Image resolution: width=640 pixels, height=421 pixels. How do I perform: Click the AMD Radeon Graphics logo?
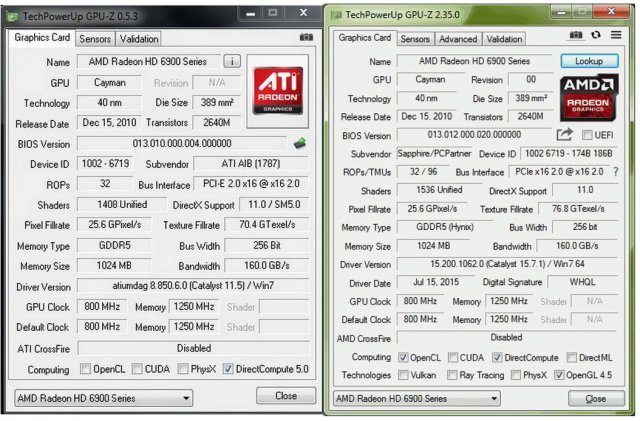(589, 97)
